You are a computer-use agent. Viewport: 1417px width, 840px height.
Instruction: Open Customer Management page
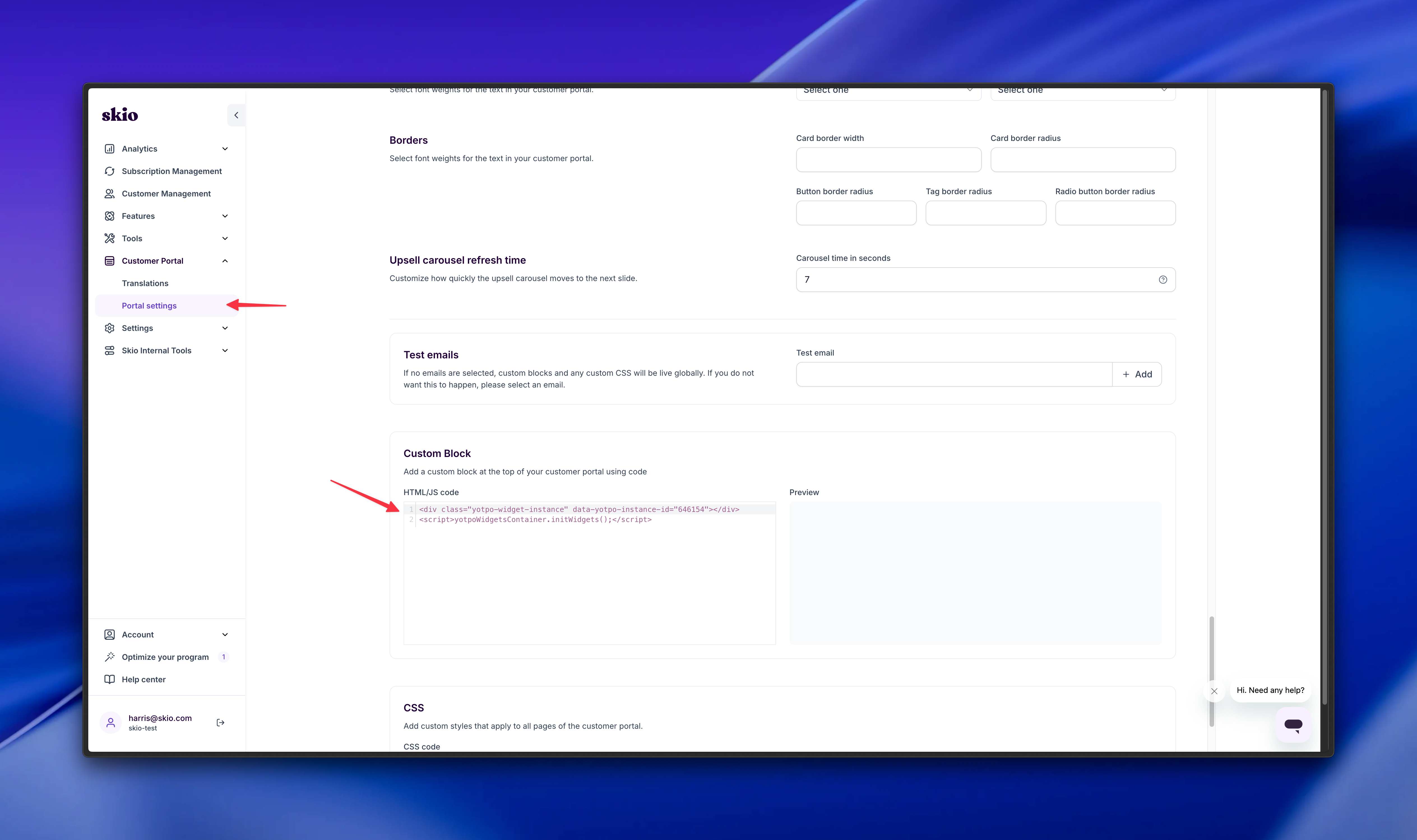pos(166,194)
